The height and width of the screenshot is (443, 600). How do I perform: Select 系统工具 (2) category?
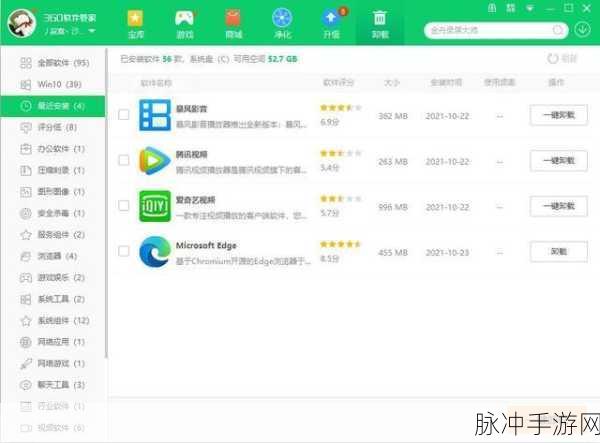click(x=53, y=299)
